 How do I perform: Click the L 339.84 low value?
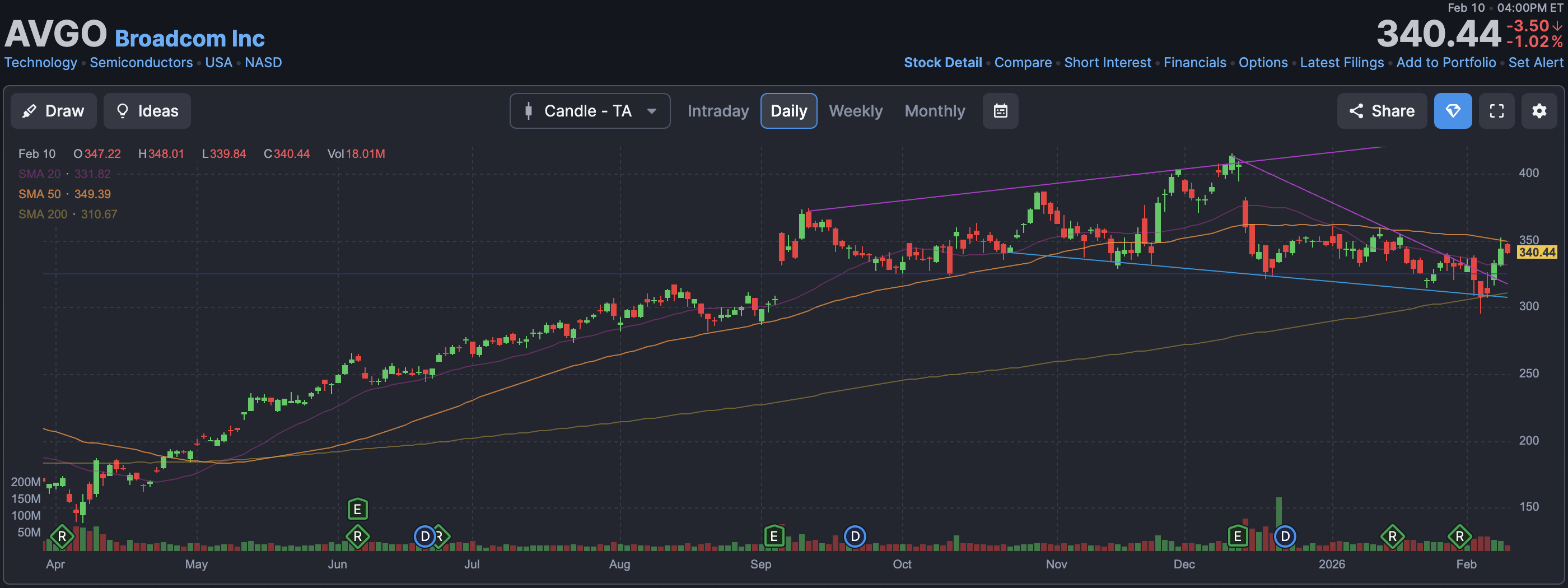click(x=224, y=154)
